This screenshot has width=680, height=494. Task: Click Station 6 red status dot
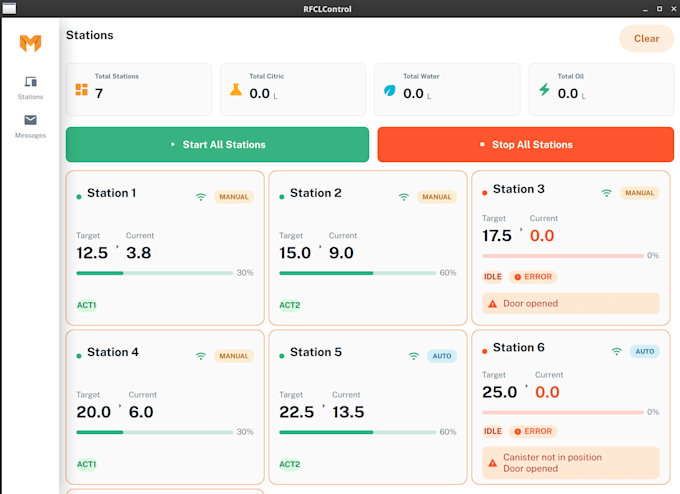click(484, 351)
